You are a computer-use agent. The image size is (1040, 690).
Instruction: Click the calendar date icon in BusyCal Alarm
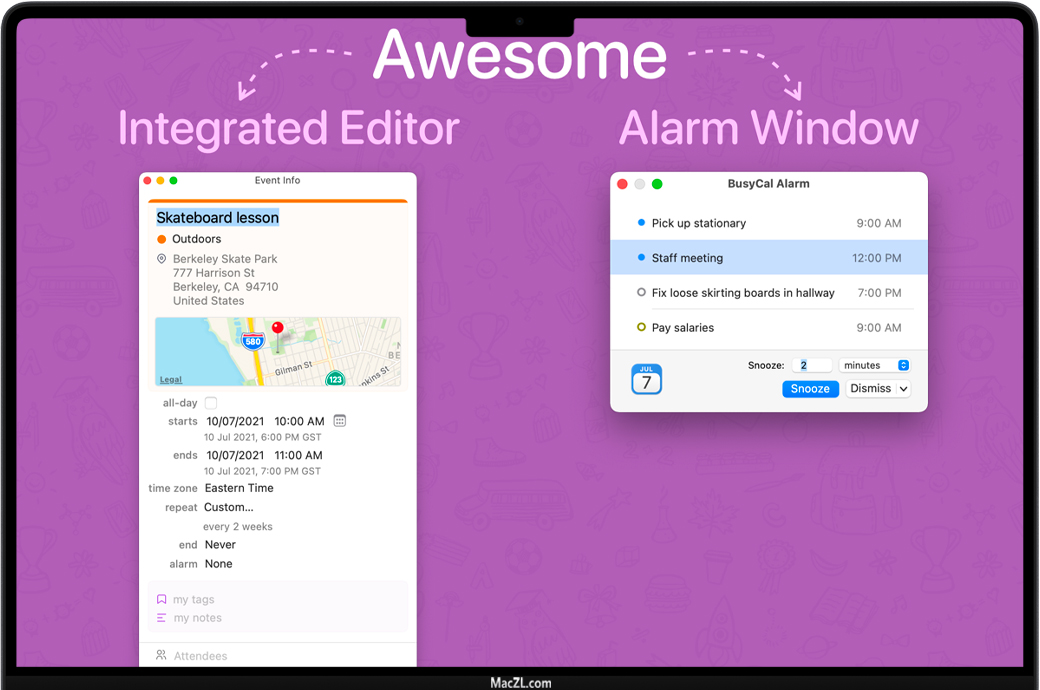pyautogui.click(x=646, y=379)
